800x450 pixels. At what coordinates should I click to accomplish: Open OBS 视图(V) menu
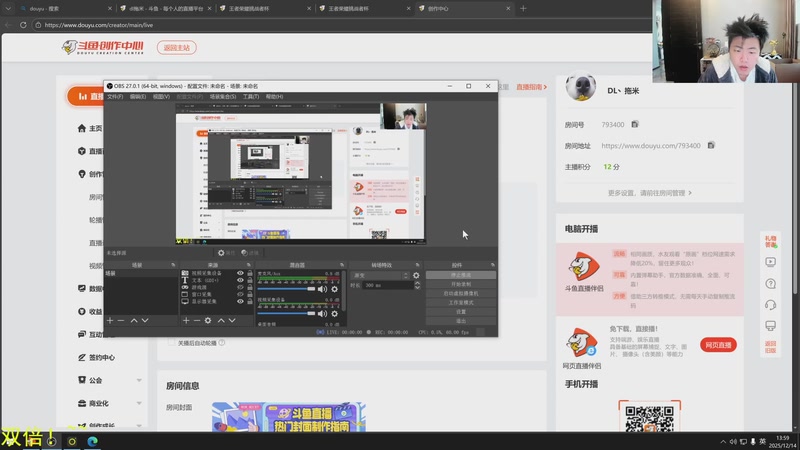click(161, 96)
